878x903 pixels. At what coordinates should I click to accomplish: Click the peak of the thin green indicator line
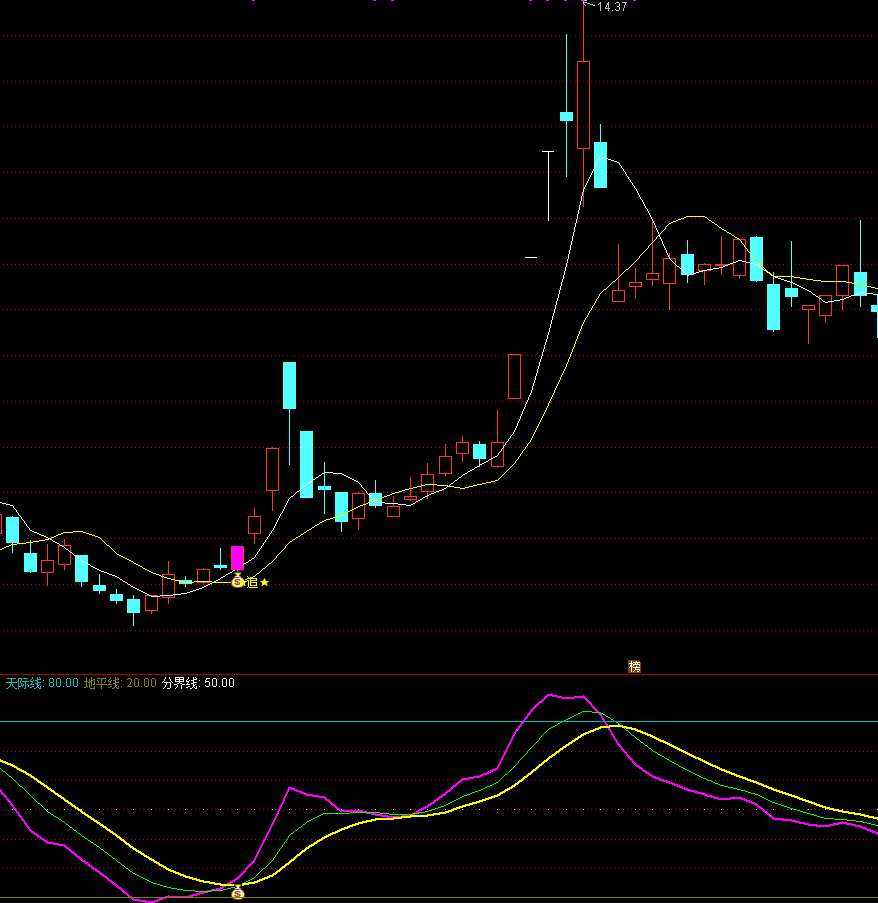point(586,712)
